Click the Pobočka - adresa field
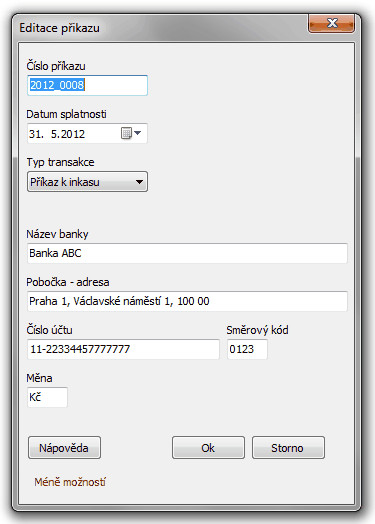The height and width of the screenshot is (524, 375). click(x=187, y=301)
